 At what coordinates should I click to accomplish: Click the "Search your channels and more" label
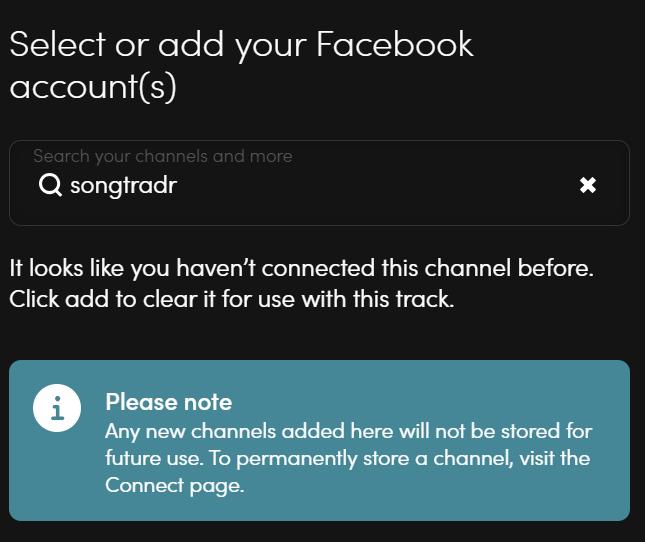[163, 156]
